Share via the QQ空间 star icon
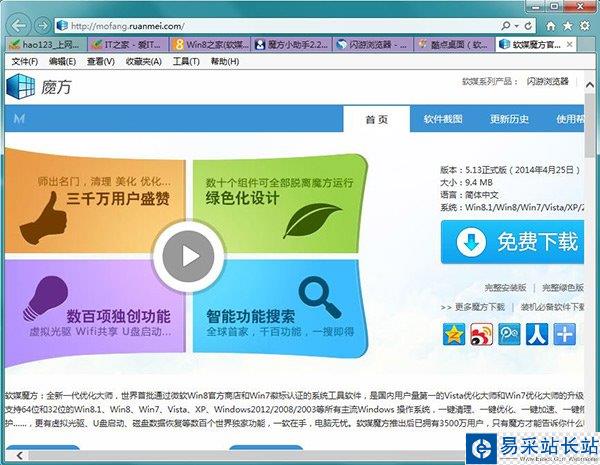Screen dimensions: 600x465 tap(454, 334)
